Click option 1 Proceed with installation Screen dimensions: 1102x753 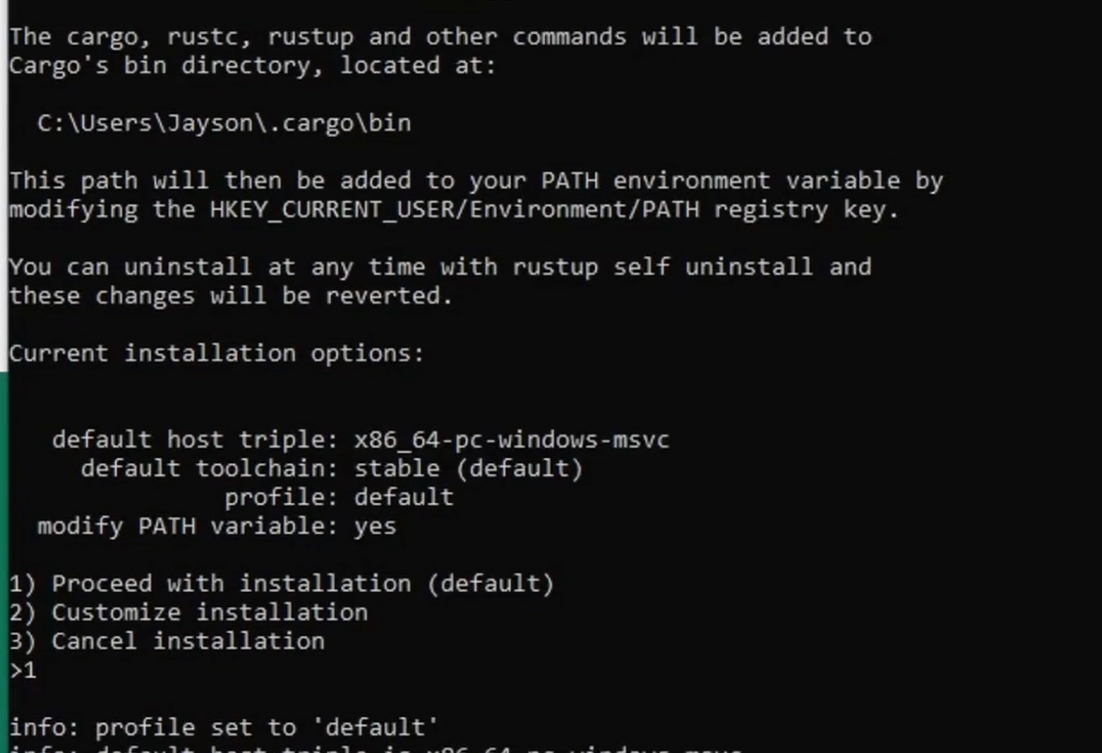pyautogui.click(x=281, y=583)
